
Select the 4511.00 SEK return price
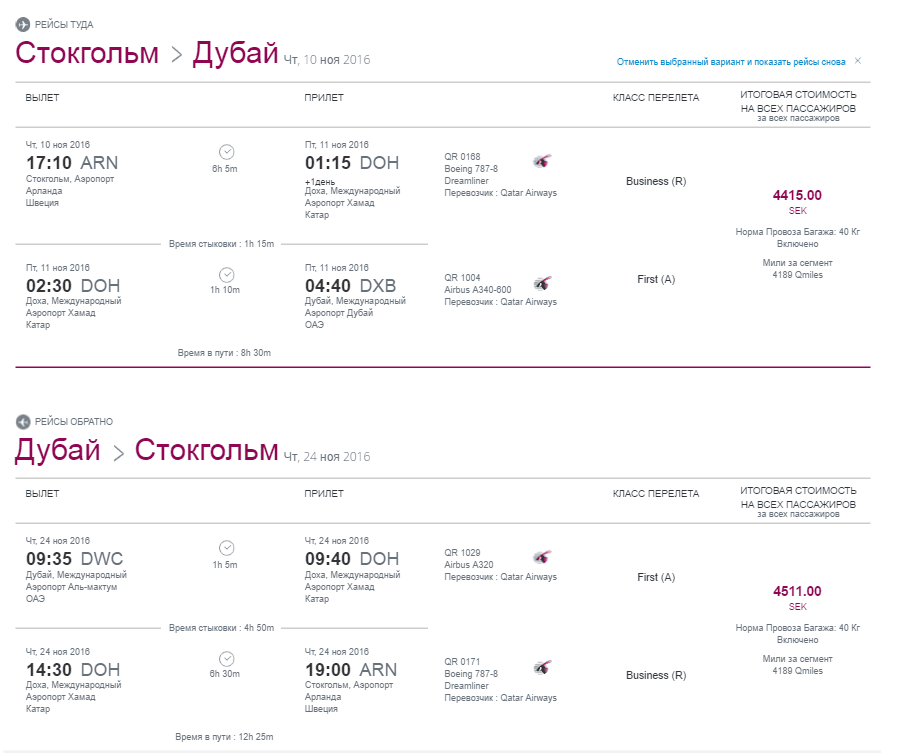coord(797,597)
